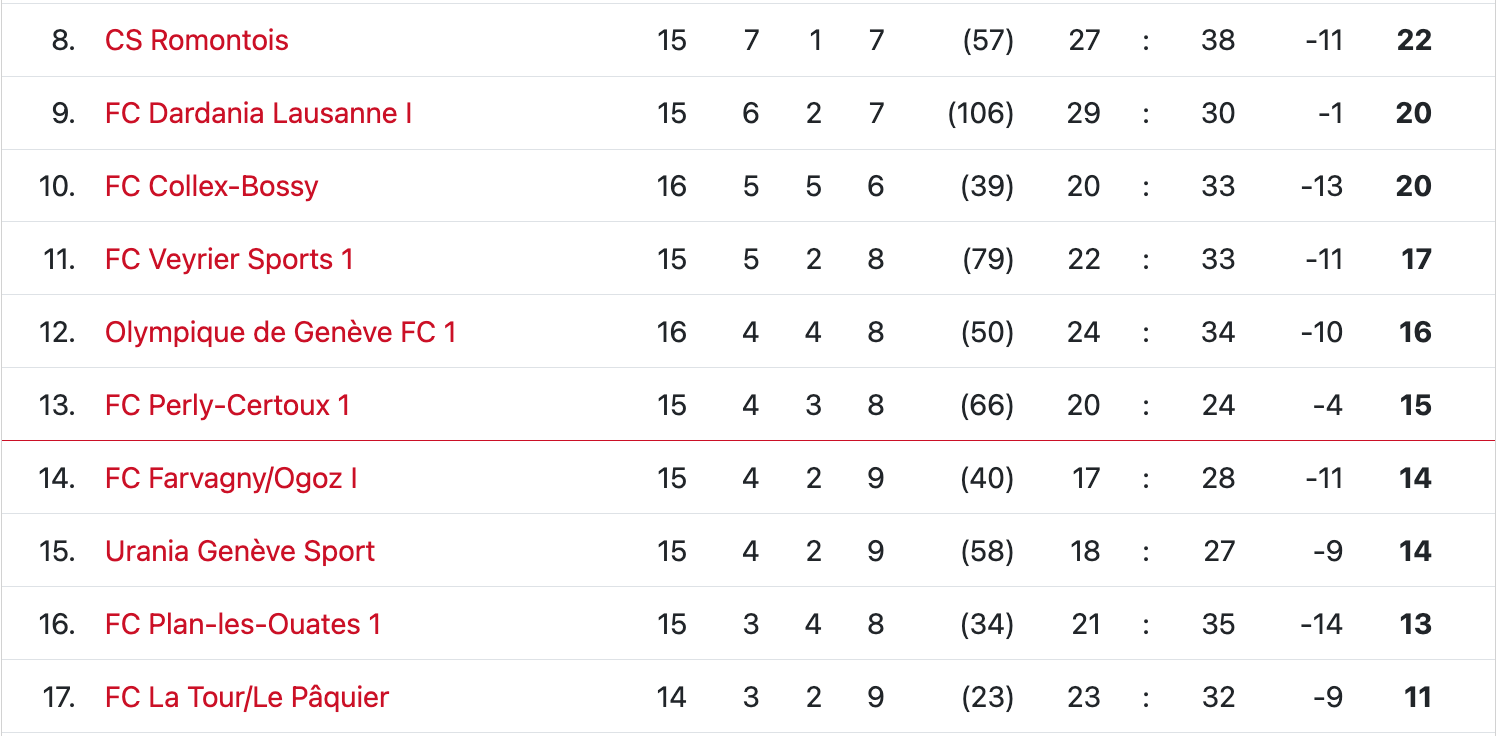1496x736 pixels.
Task: Click rank number 14. below red line
Action: point(57,479)
